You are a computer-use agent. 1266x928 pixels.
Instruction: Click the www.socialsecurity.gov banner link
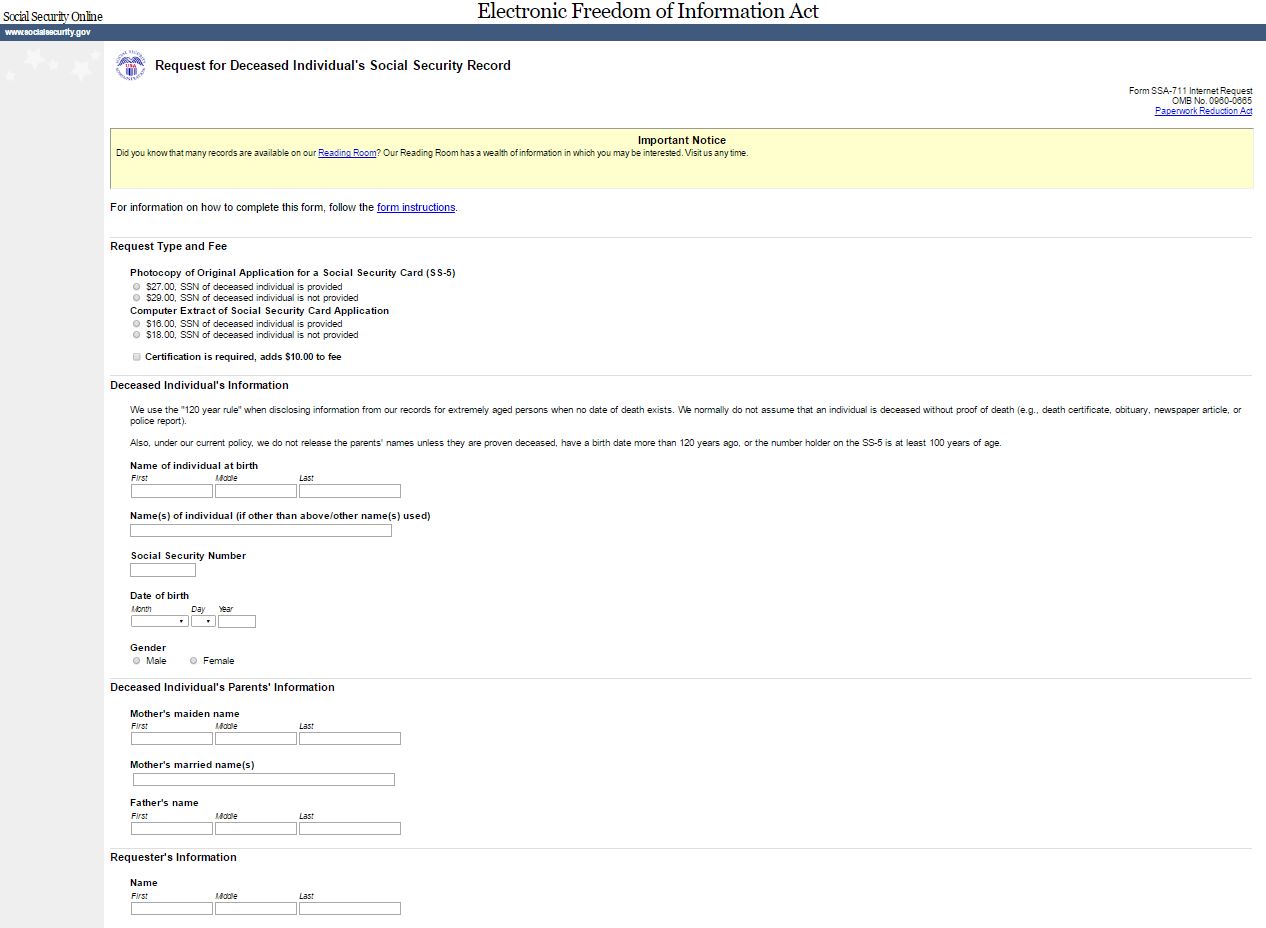click(47, 32)
